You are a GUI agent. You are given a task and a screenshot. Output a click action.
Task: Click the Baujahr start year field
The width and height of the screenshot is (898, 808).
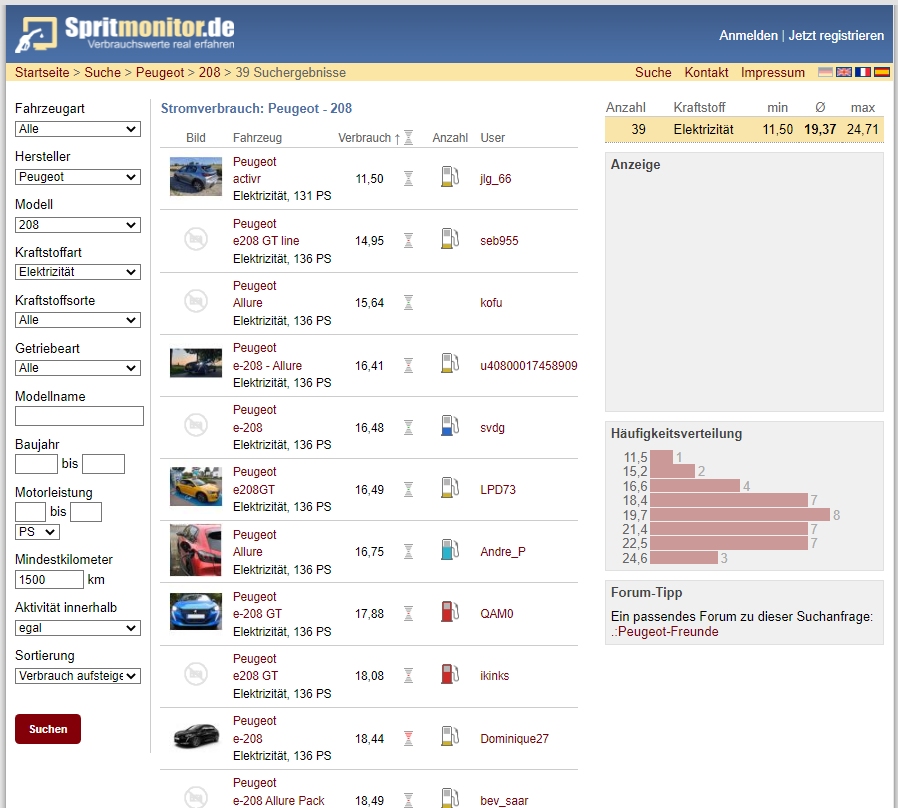point(36,464)
